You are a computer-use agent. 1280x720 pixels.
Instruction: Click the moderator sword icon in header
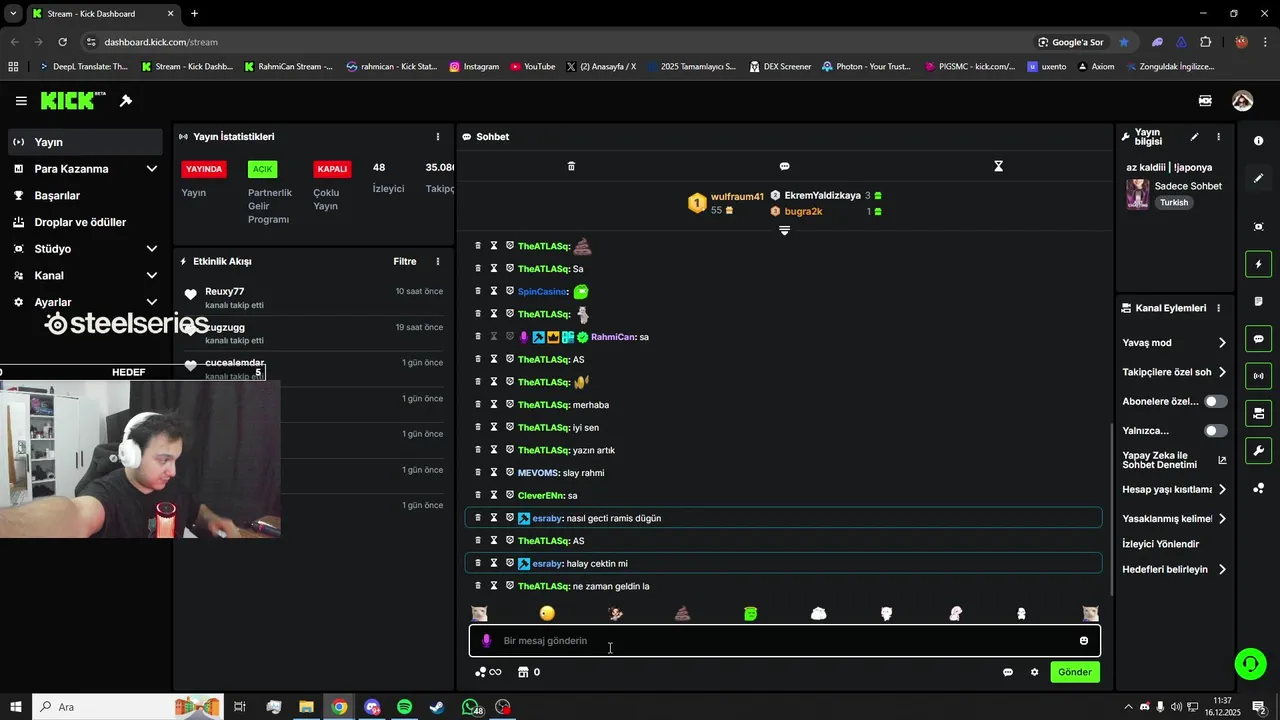(126, 101)
